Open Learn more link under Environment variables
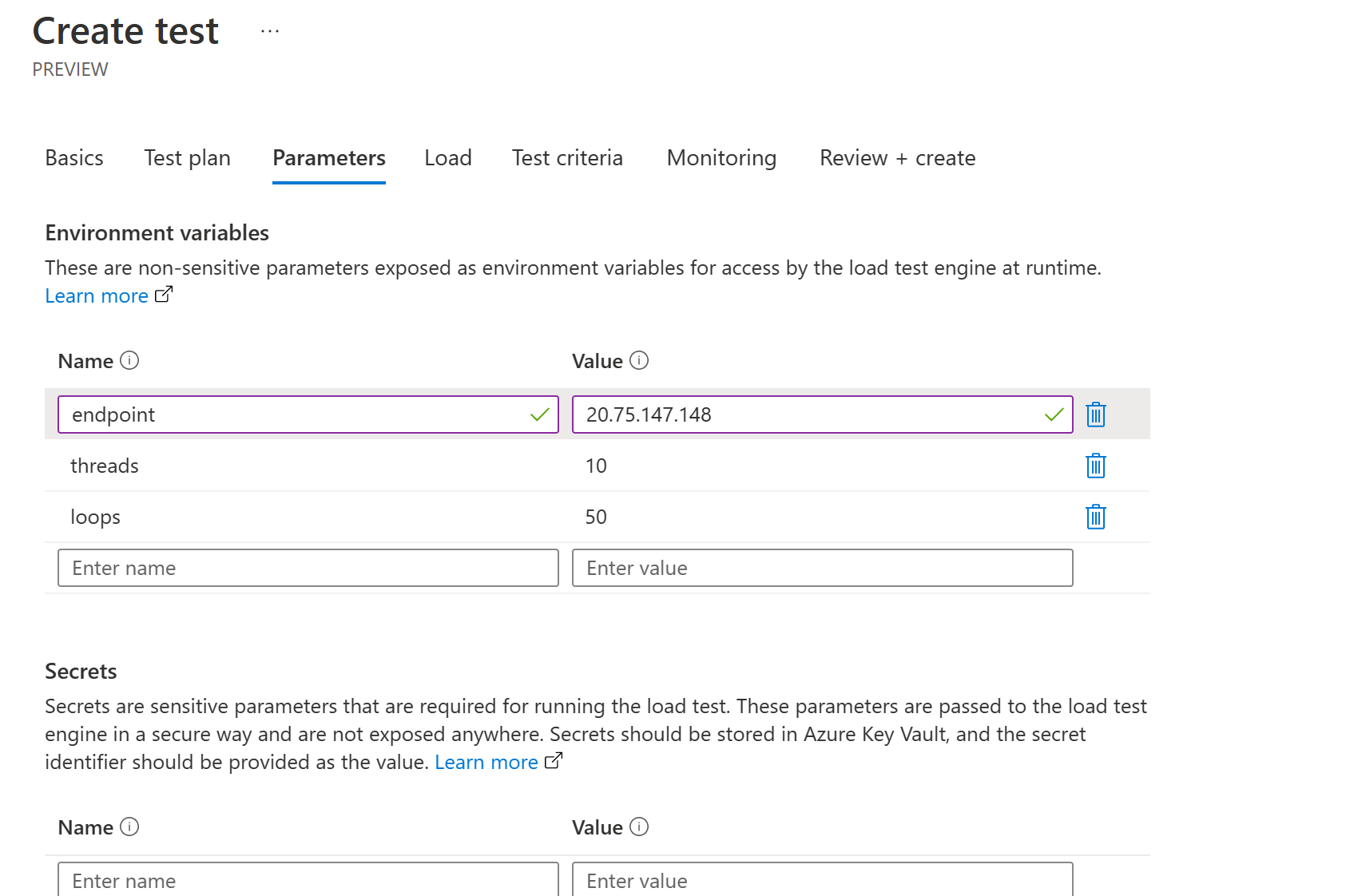 97,296
